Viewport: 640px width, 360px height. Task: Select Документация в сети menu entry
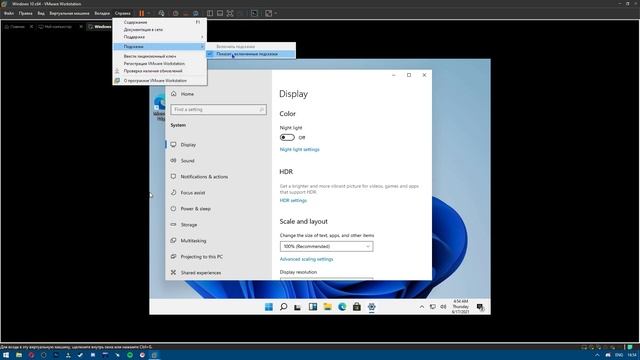(x=160, y=29)
